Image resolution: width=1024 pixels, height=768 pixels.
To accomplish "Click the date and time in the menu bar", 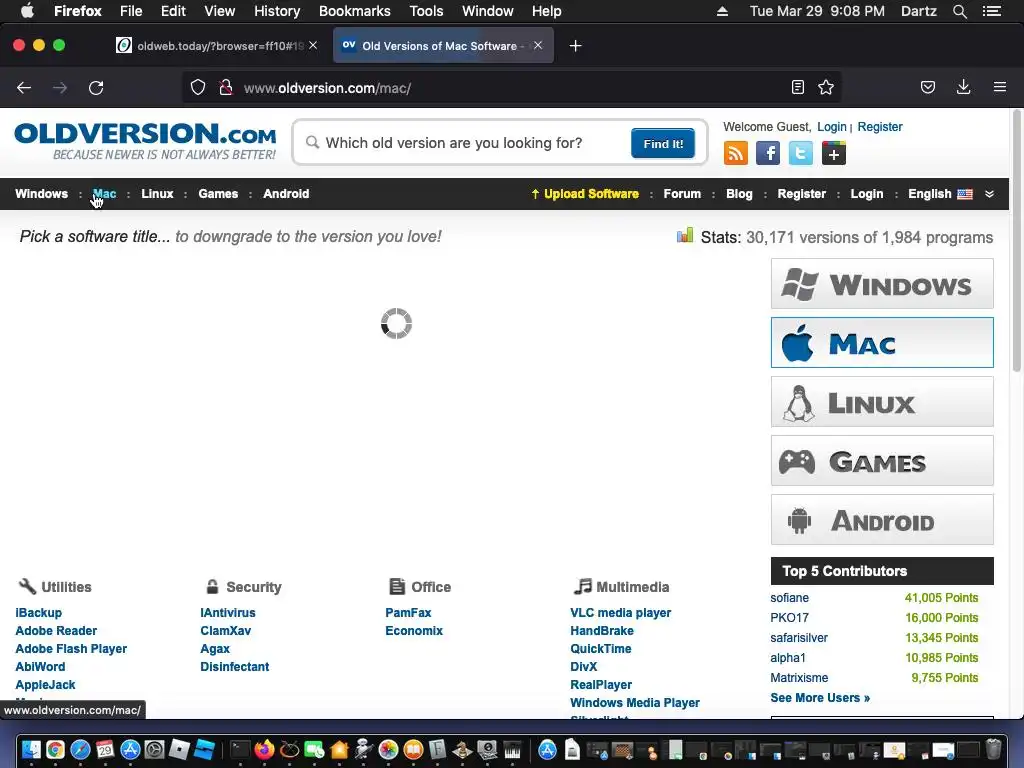I will 817,11.
